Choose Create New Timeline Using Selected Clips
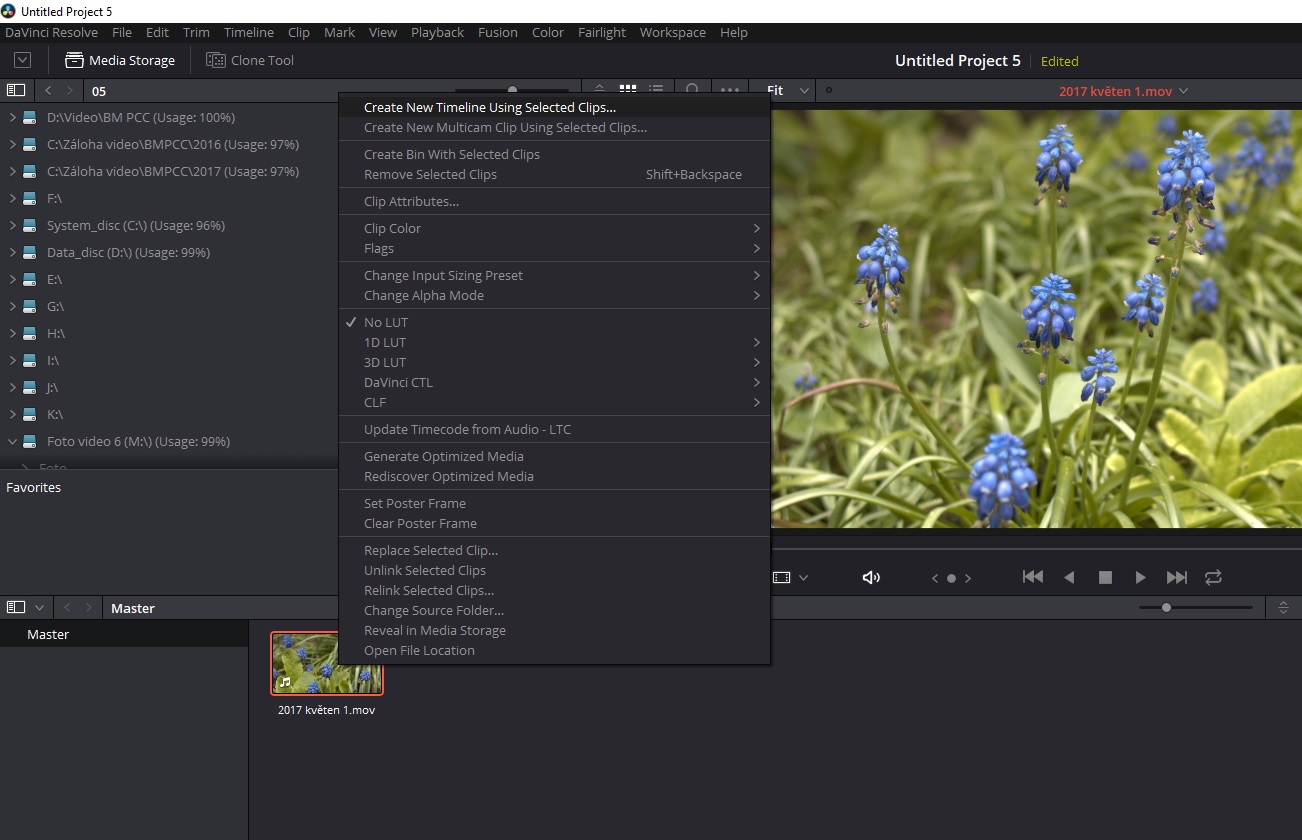1302x840 pixels. pos(490,107)
